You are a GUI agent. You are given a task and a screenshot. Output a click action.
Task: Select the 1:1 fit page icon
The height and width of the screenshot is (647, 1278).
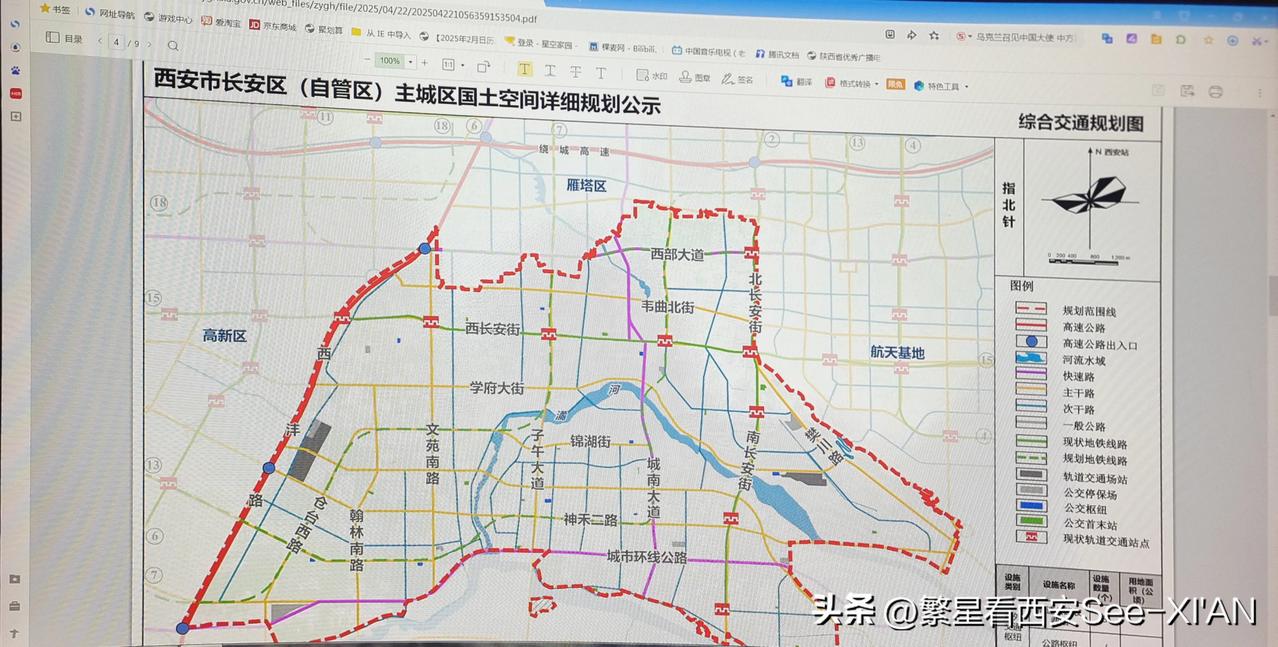447,64
